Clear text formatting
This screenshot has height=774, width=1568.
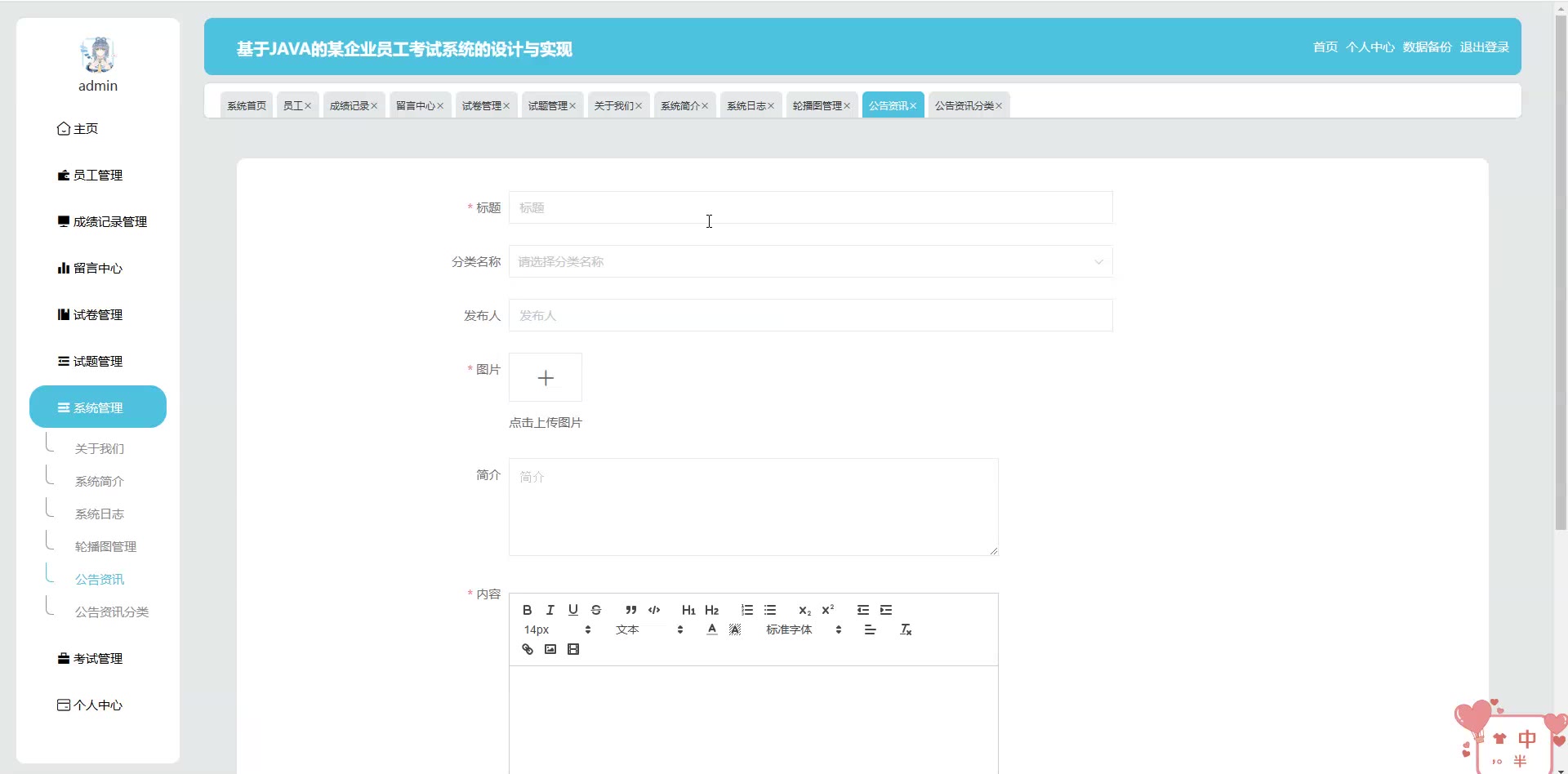coord(906,629)
